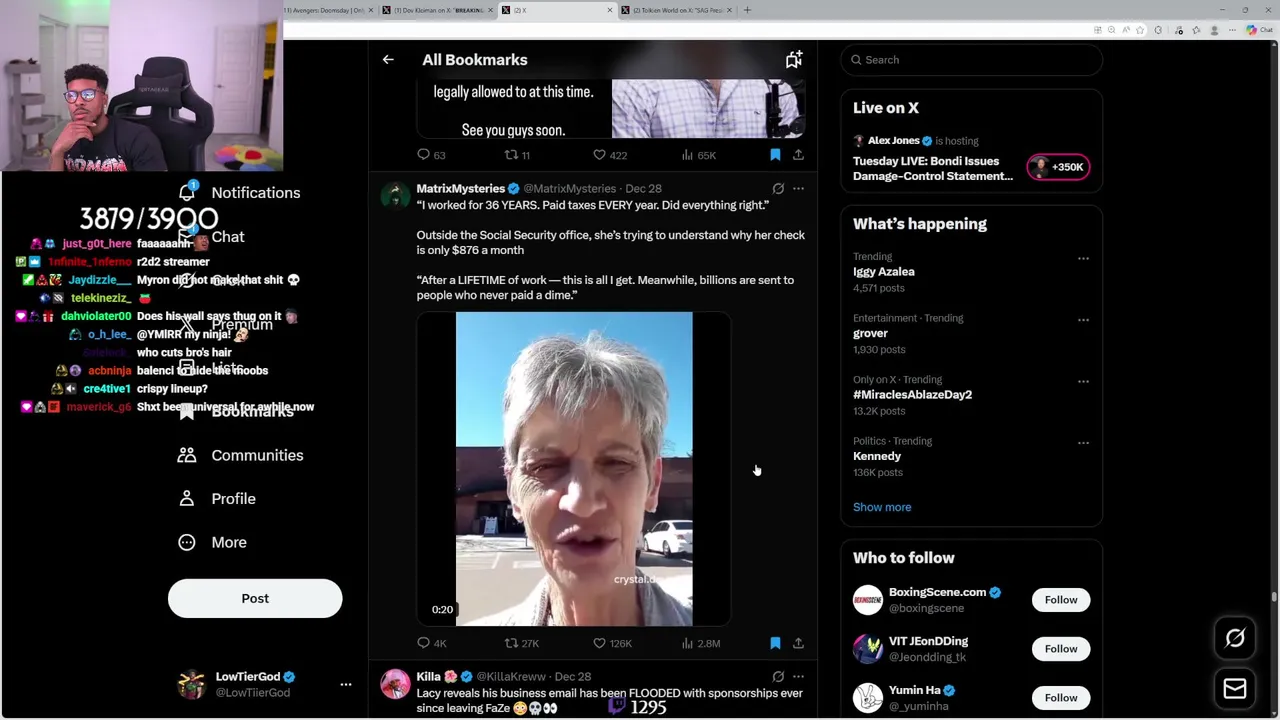Viewport: 1280px width, 720px height.
Task: Open Grok icon on MatrixMysteries post
Action: [778, 188]
